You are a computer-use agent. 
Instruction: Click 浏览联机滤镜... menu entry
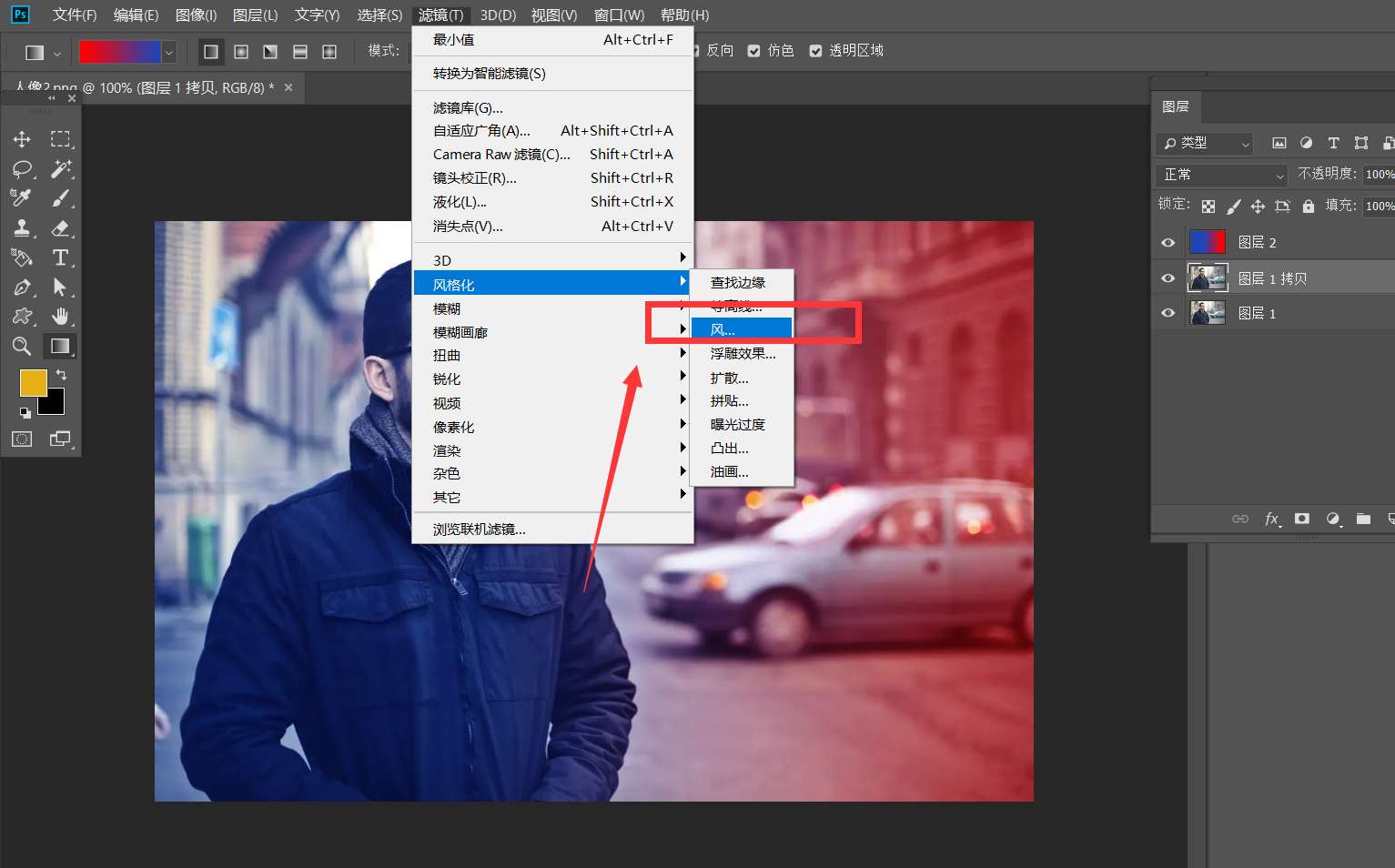click(480, 529)
